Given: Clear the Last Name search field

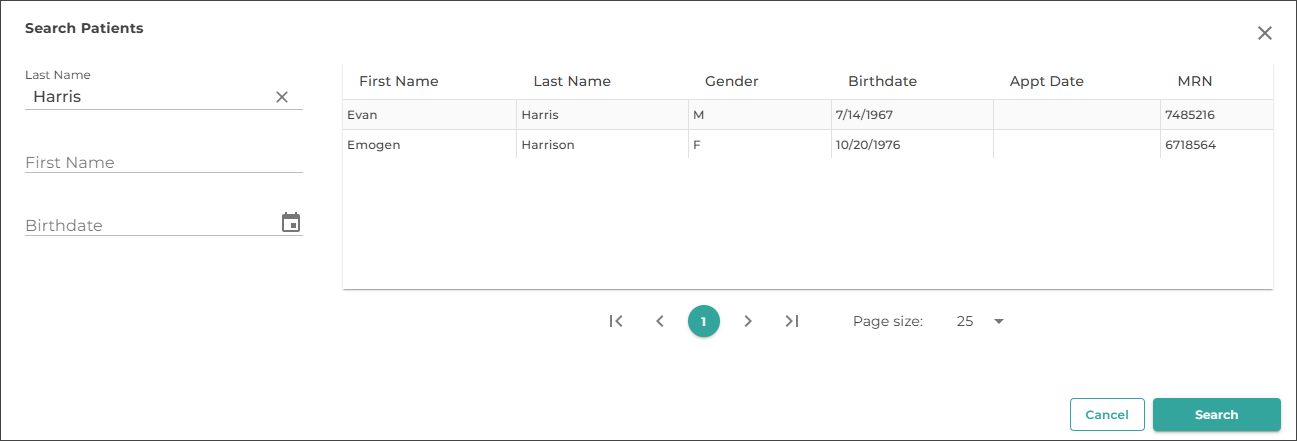Looking at the screenshot, I should coord(282,97).
